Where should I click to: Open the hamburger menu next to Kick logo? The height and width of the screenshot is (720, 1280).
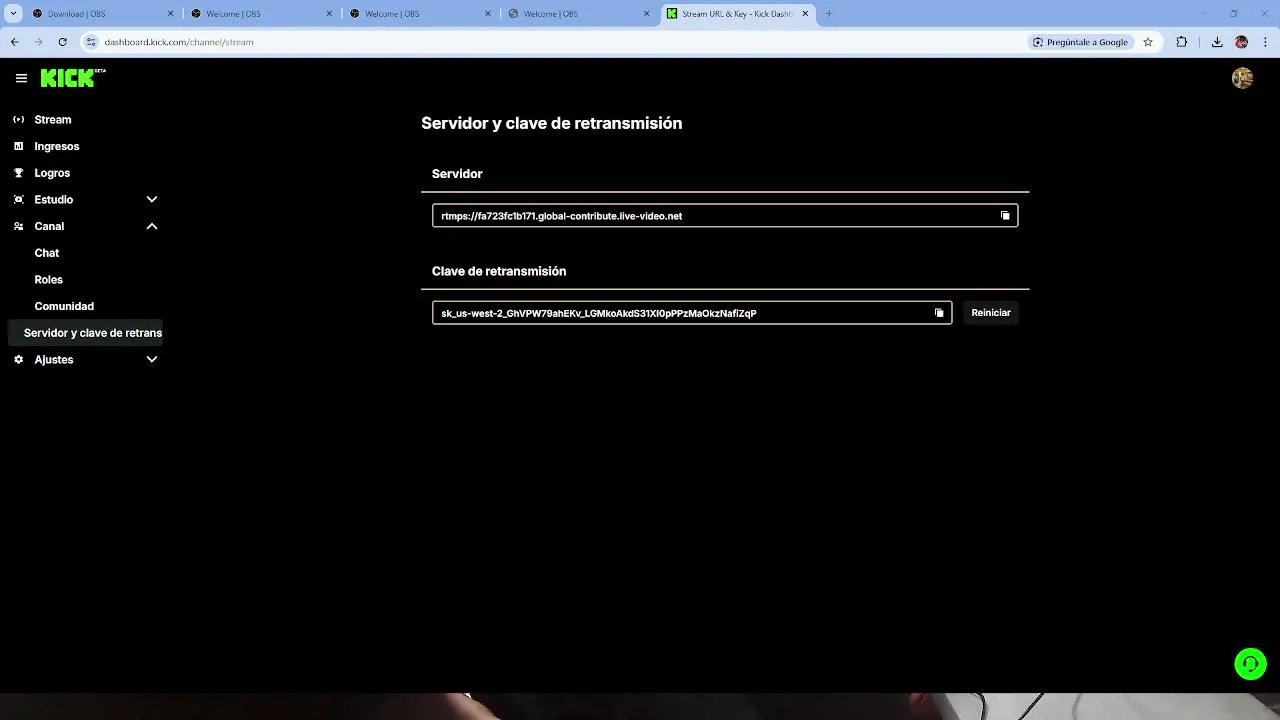21,78
